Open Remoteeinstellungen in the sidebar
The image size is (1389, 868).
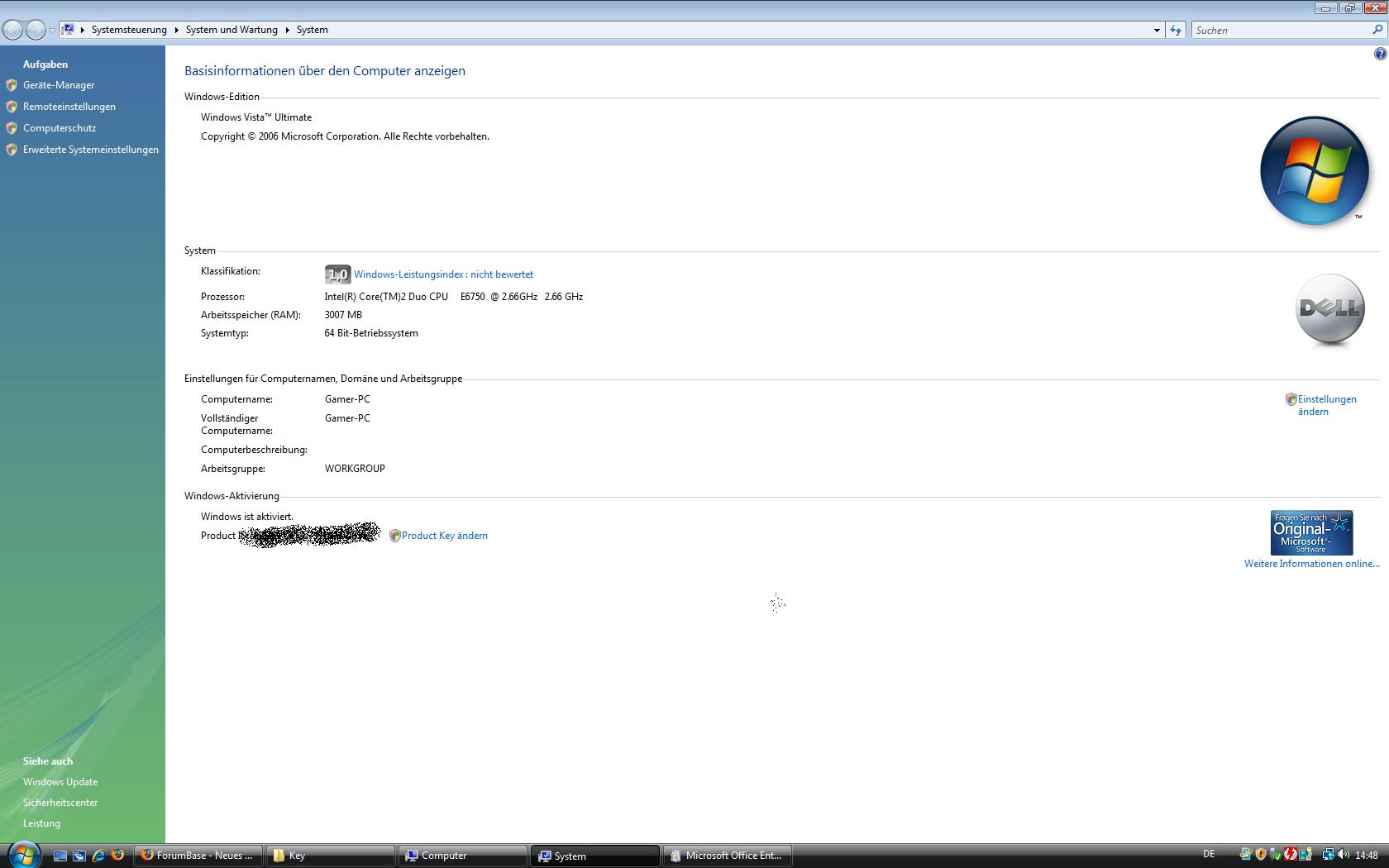point(69,107)
